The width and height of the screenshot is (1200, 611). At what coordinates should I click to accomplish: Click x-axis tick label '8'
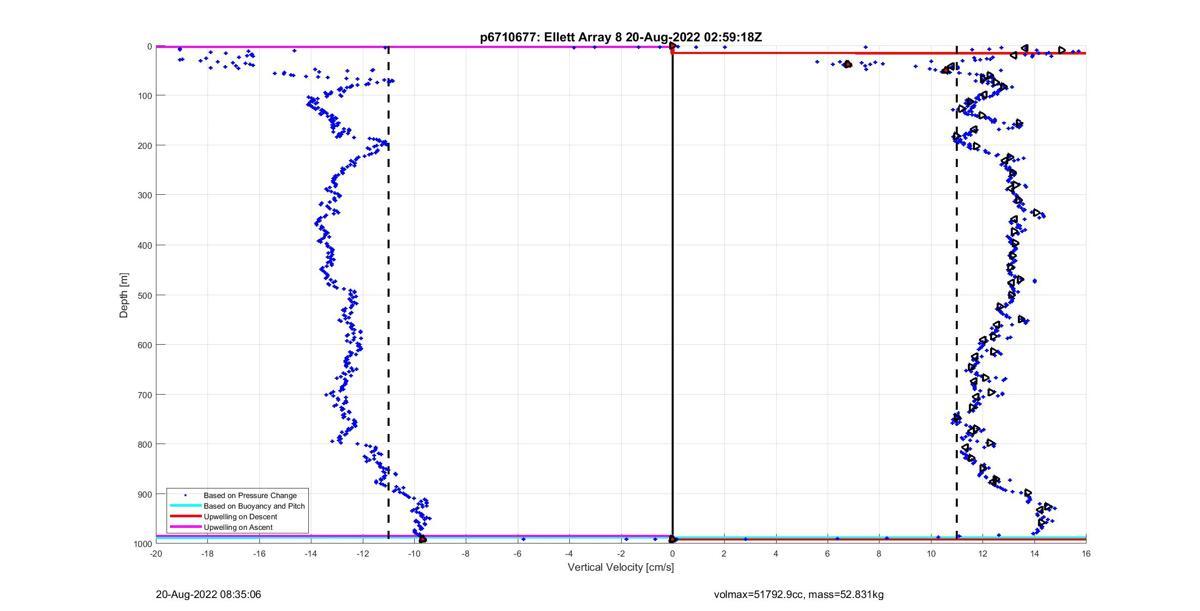[879, 553]
